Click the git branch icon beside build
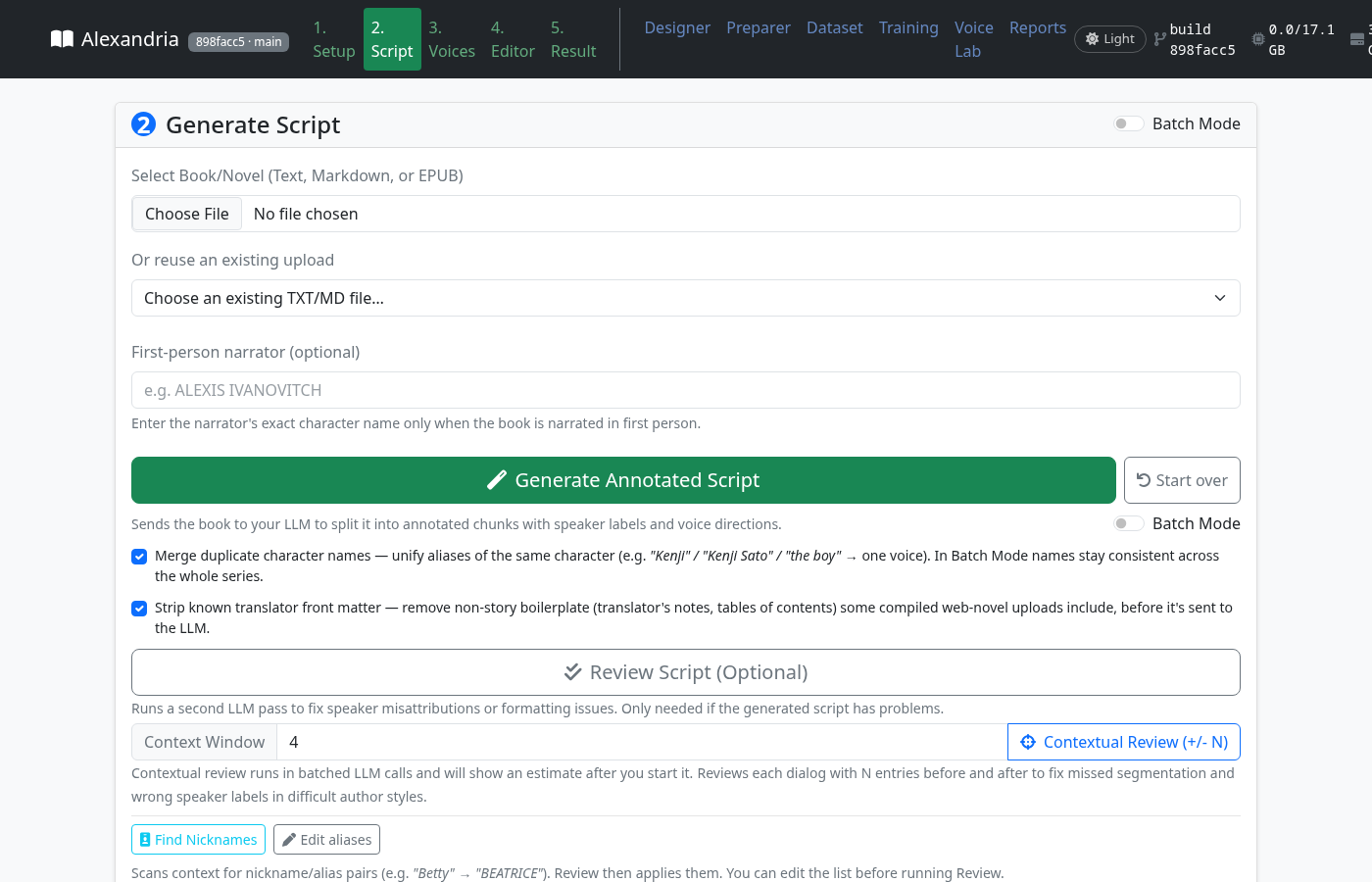 click(x=1159, y=39)
